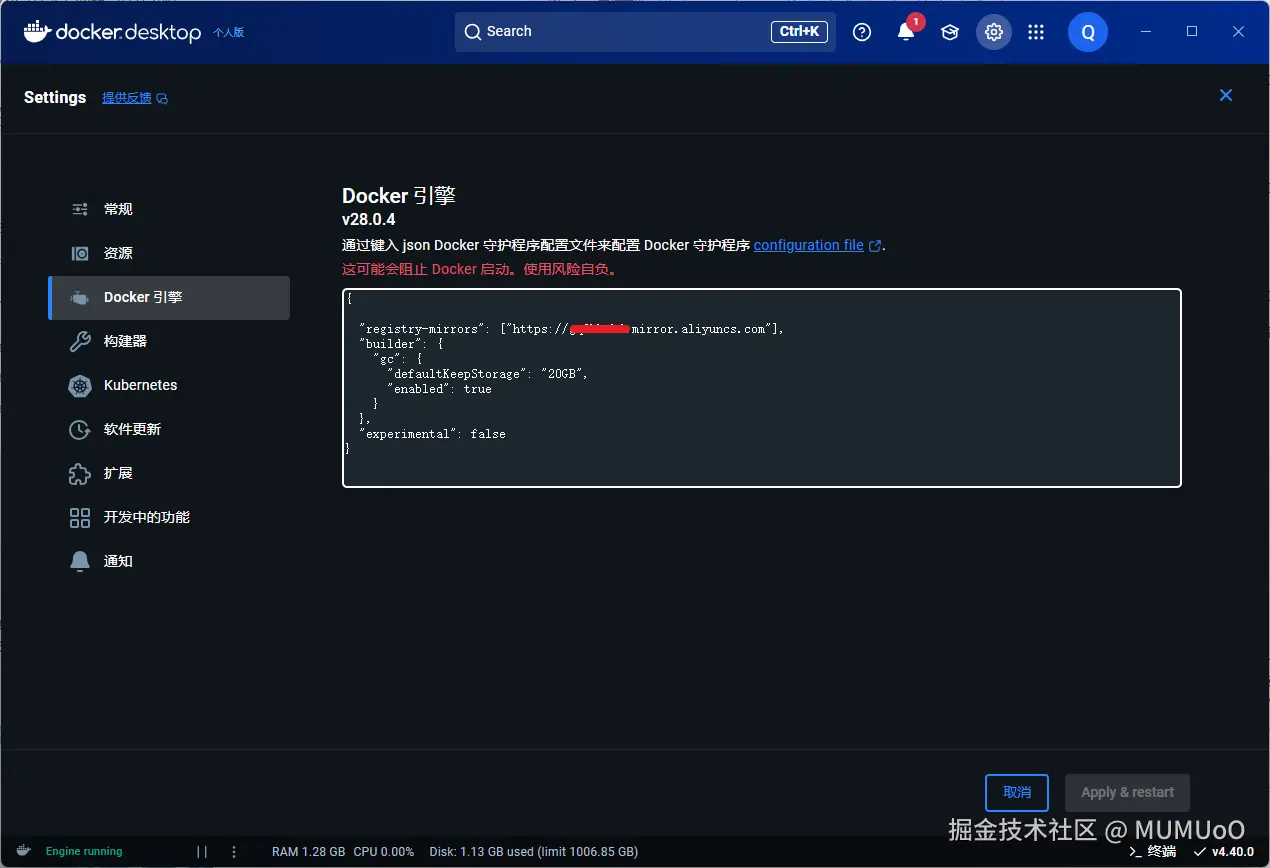
Task: Click the 常规 sliders icon
Action: pyautogui.click(x=80, y=209)
